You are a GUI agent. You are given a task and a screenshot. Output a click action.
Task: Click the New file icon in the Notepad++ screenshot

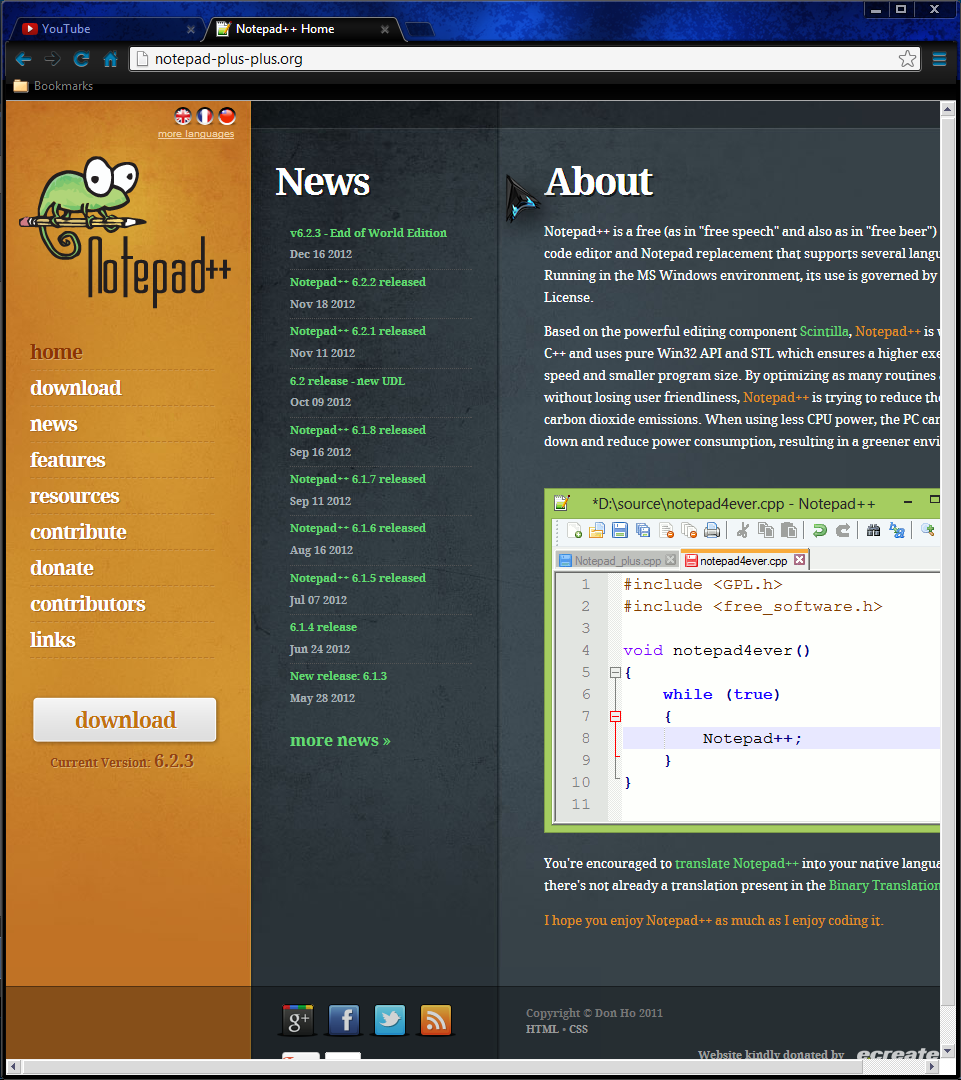coord(575,530)
